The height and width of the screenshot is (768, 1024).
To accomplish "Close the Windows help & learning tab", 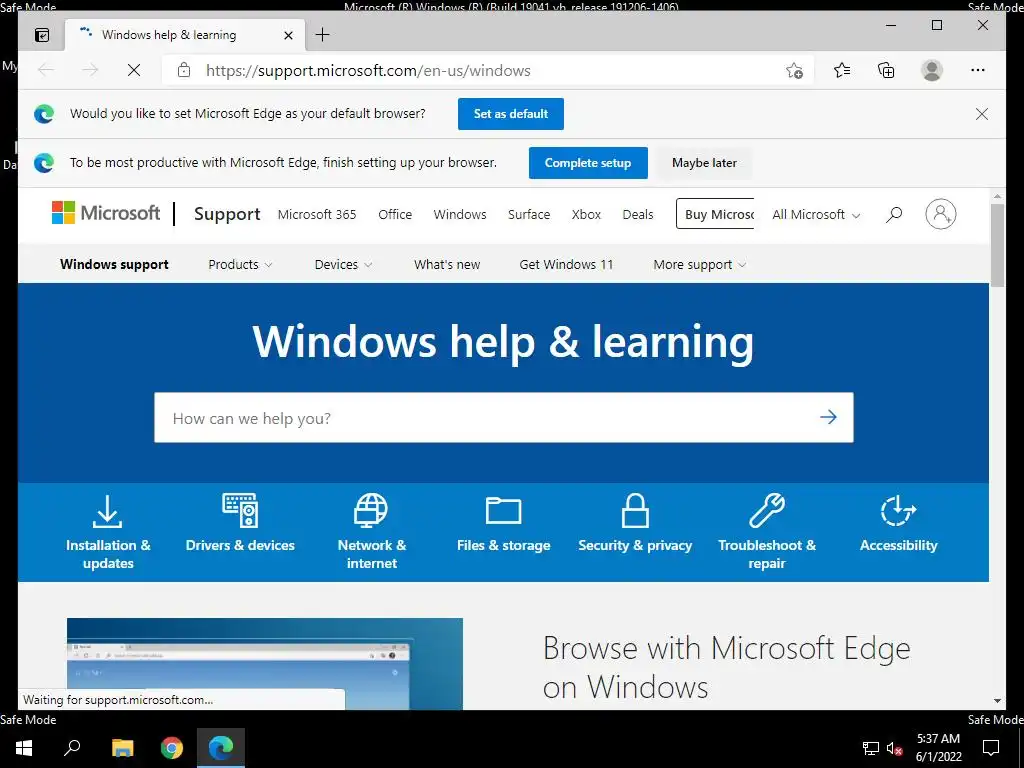I will [288, 35].
